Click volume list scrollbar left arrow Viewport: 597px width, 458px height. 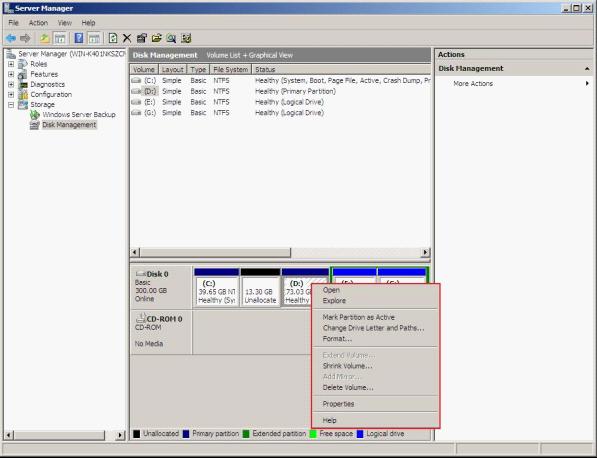[x=135, y=252]
